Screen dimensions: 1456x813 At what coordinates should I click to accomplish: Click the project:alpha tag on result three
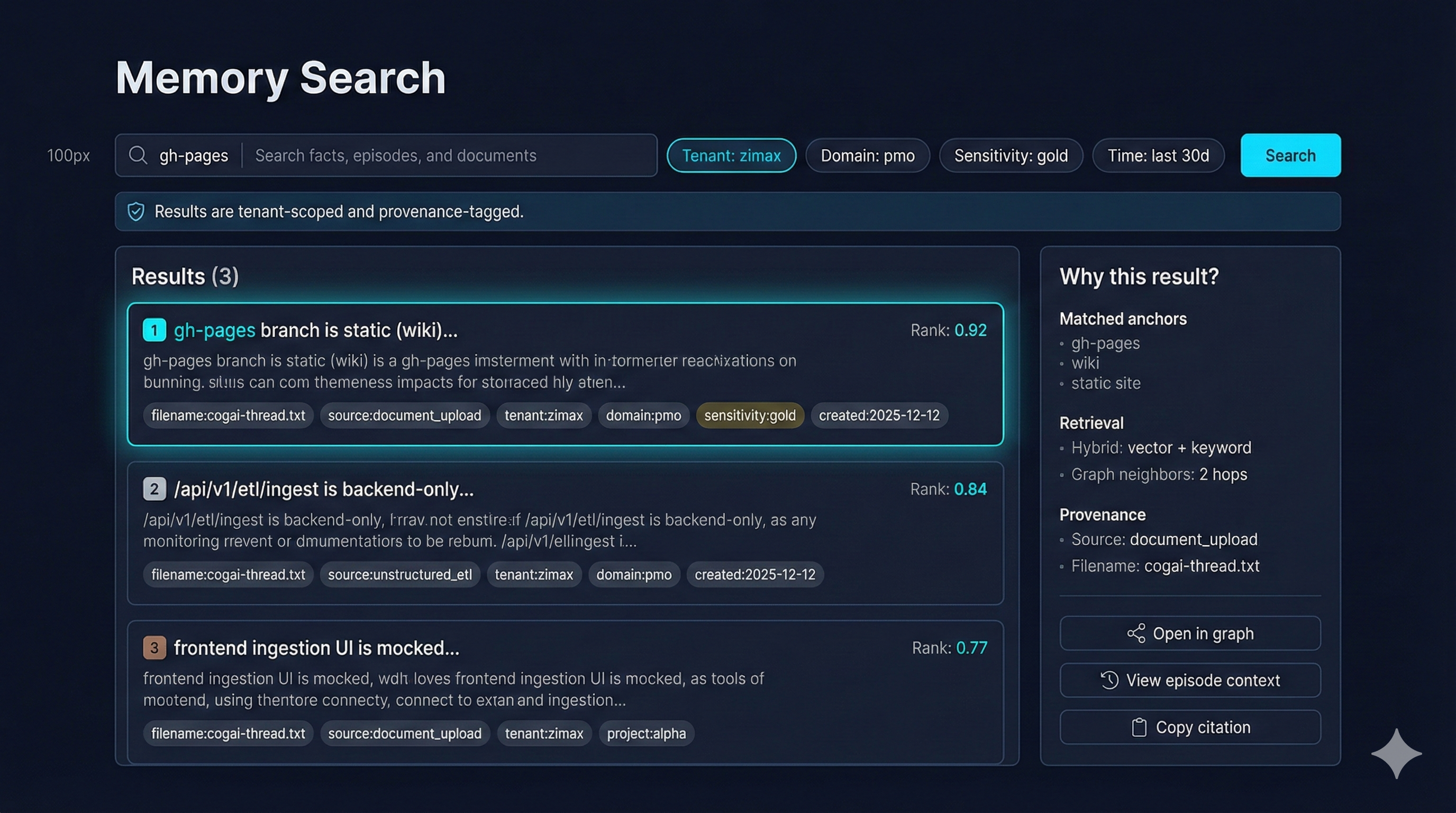(x=646, y=733)
